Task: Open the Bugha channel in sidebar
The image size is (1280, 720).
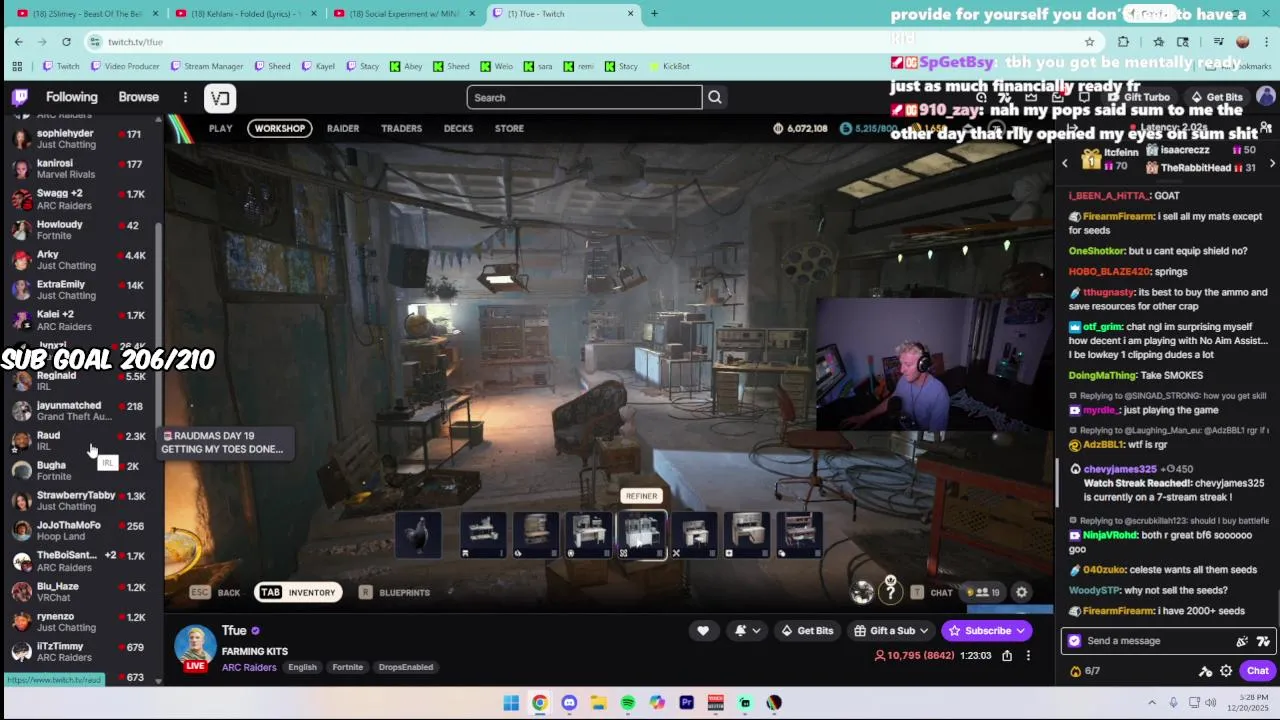Action: click(x=82, y=470)
